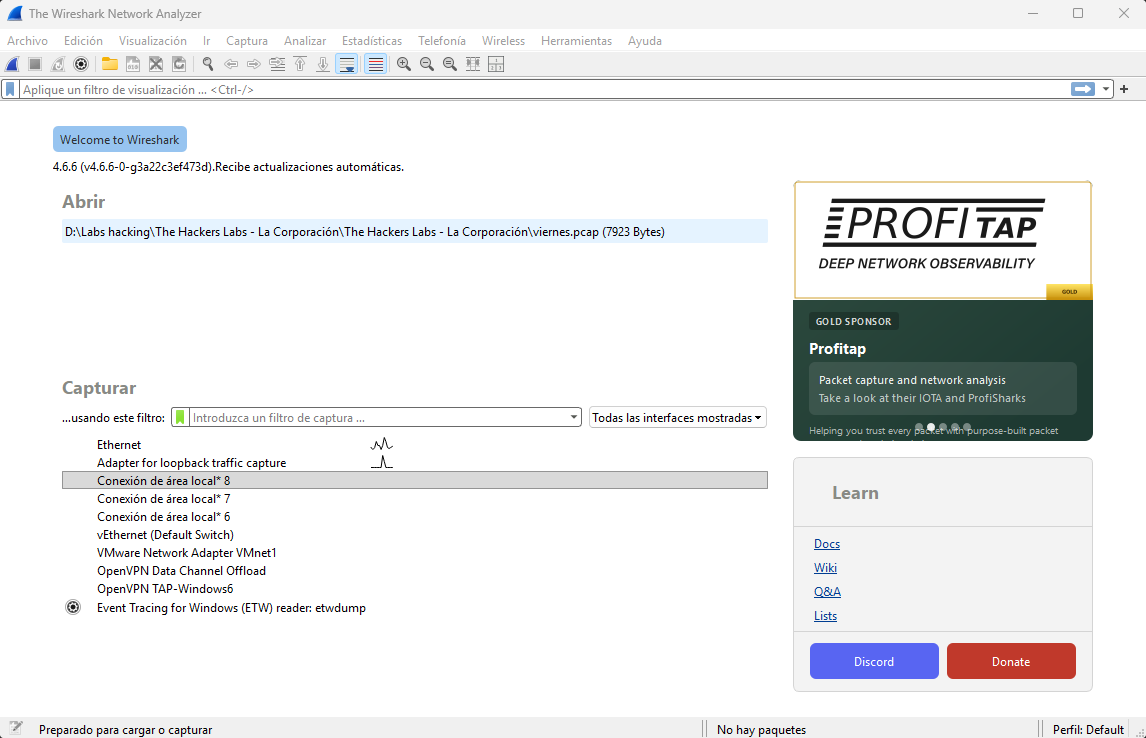This screenshot has height=738, width=1146.
Task: Click the capture filter green bookmark icon
Action: click(180, 417)
